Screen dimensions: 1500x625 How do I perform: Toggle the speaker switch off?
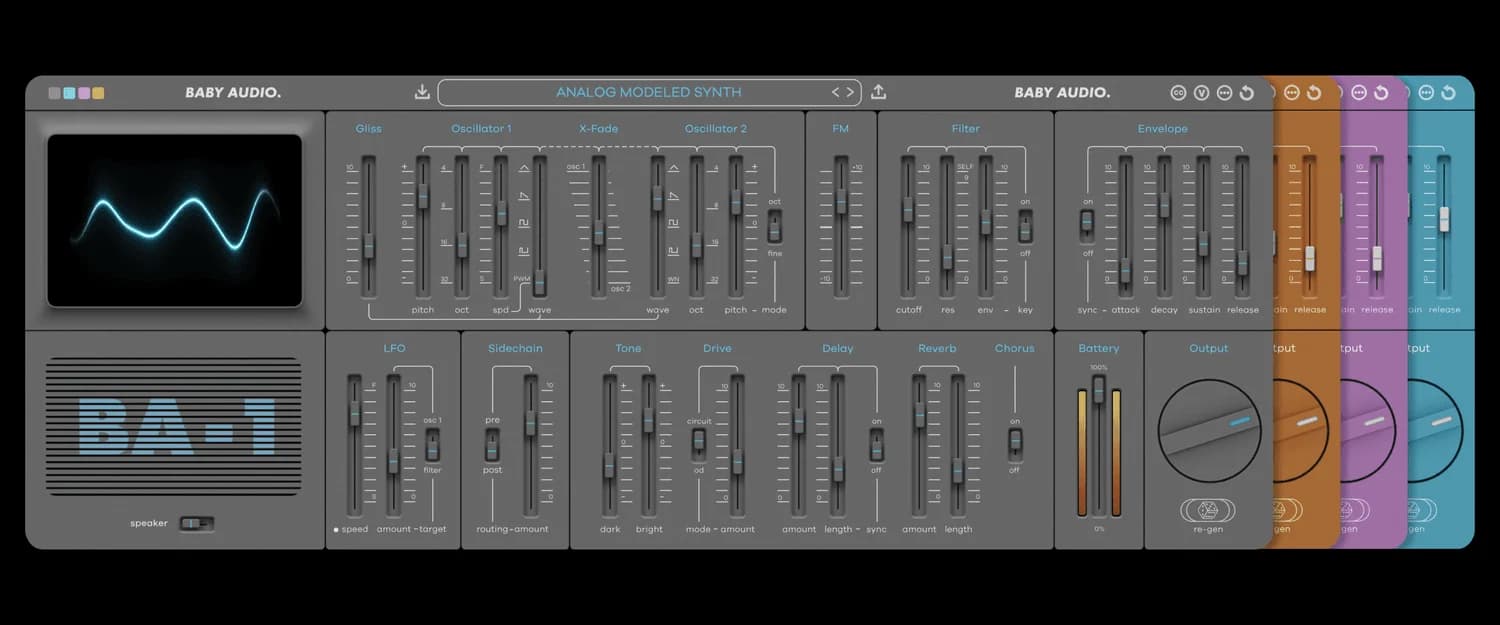(196, 522)
